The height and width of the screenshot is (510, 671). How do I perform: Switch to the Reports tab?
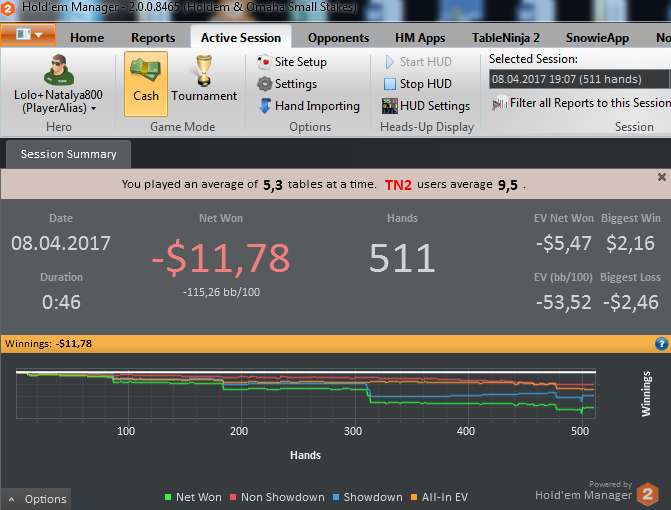153,38
